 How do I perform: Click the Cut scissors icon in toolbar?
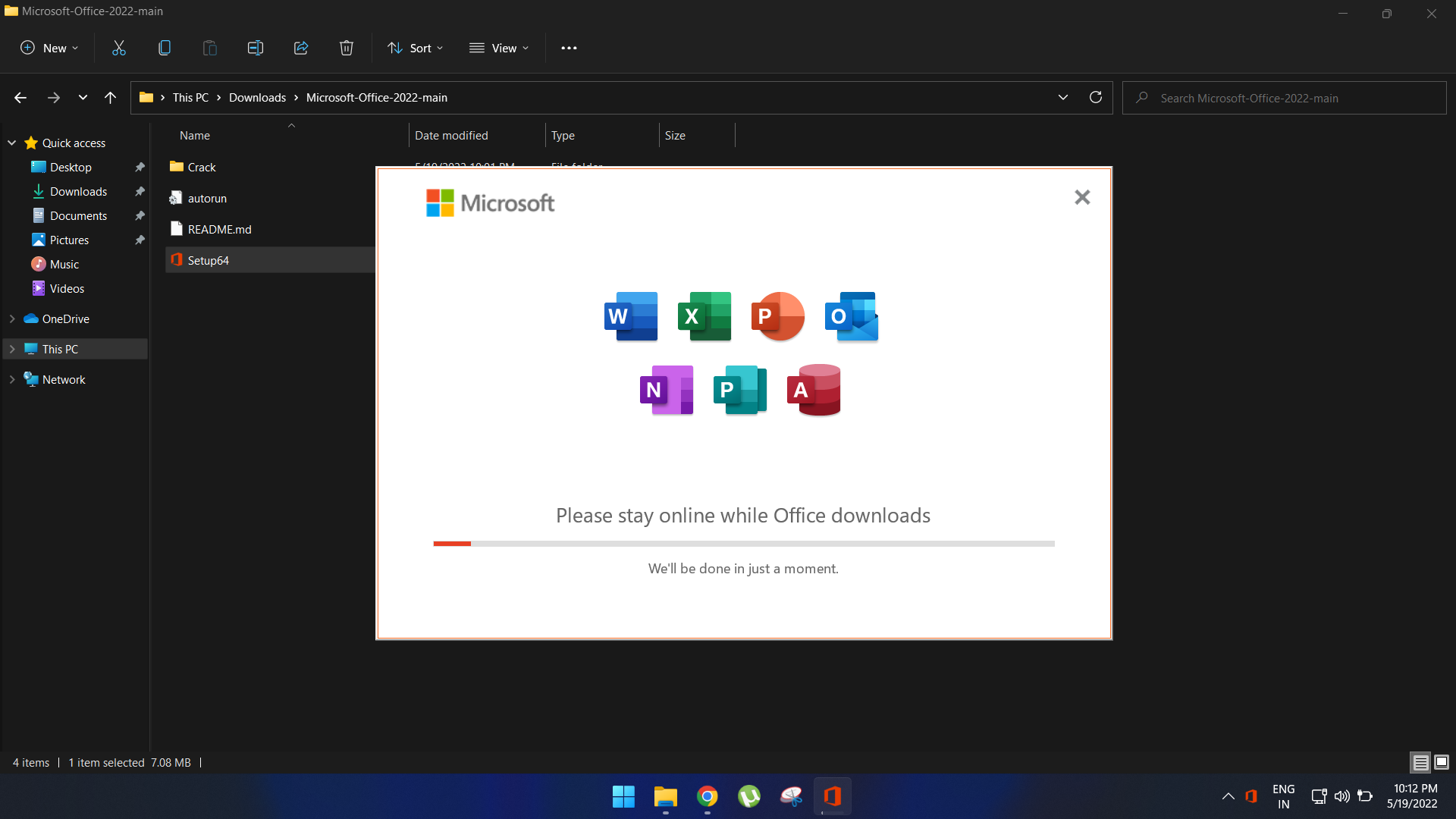pyautogui.click(x=119, y=48)
